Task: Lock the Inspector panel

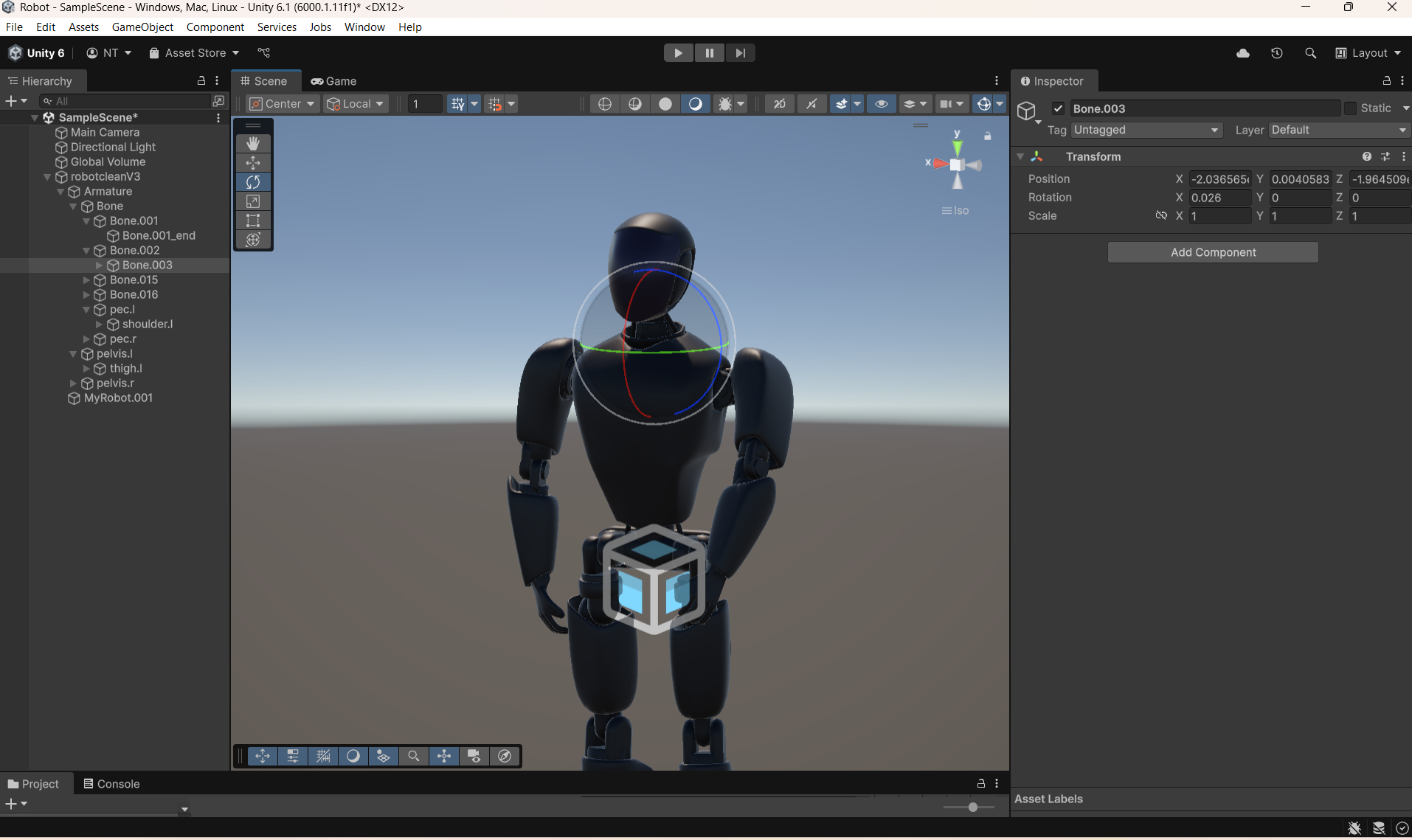Action: tap(1387, 80)
